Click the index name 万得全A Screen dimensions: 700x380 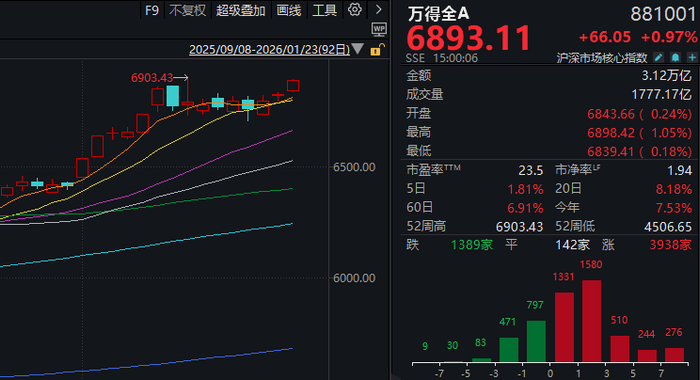click(x=438, y=14)
